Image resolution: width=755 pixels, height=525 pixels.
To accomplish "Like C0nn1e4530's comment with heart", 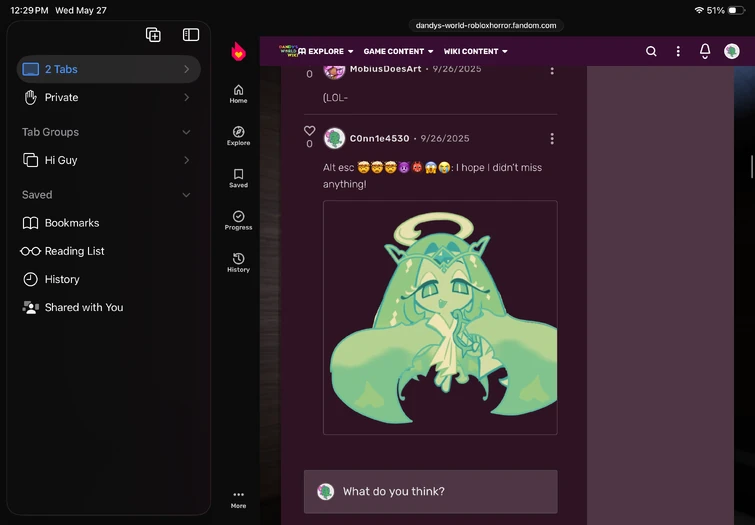I will [309, 131].
